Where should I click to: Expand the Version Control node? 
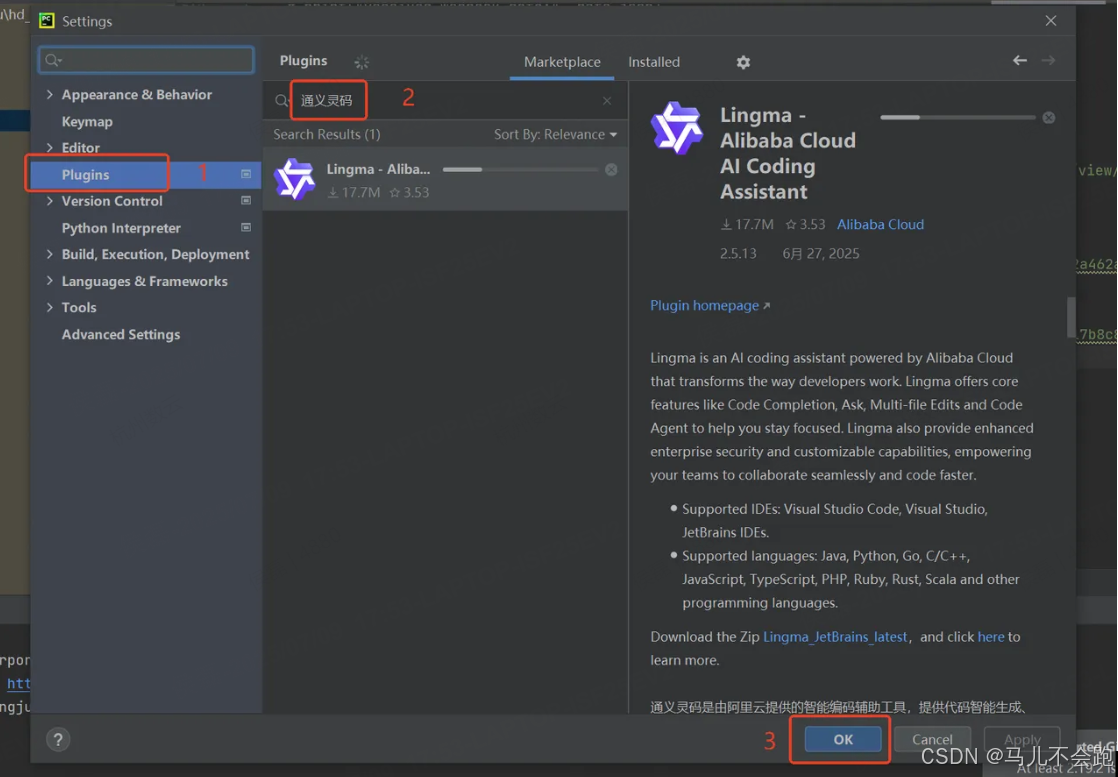pos(49,201)
